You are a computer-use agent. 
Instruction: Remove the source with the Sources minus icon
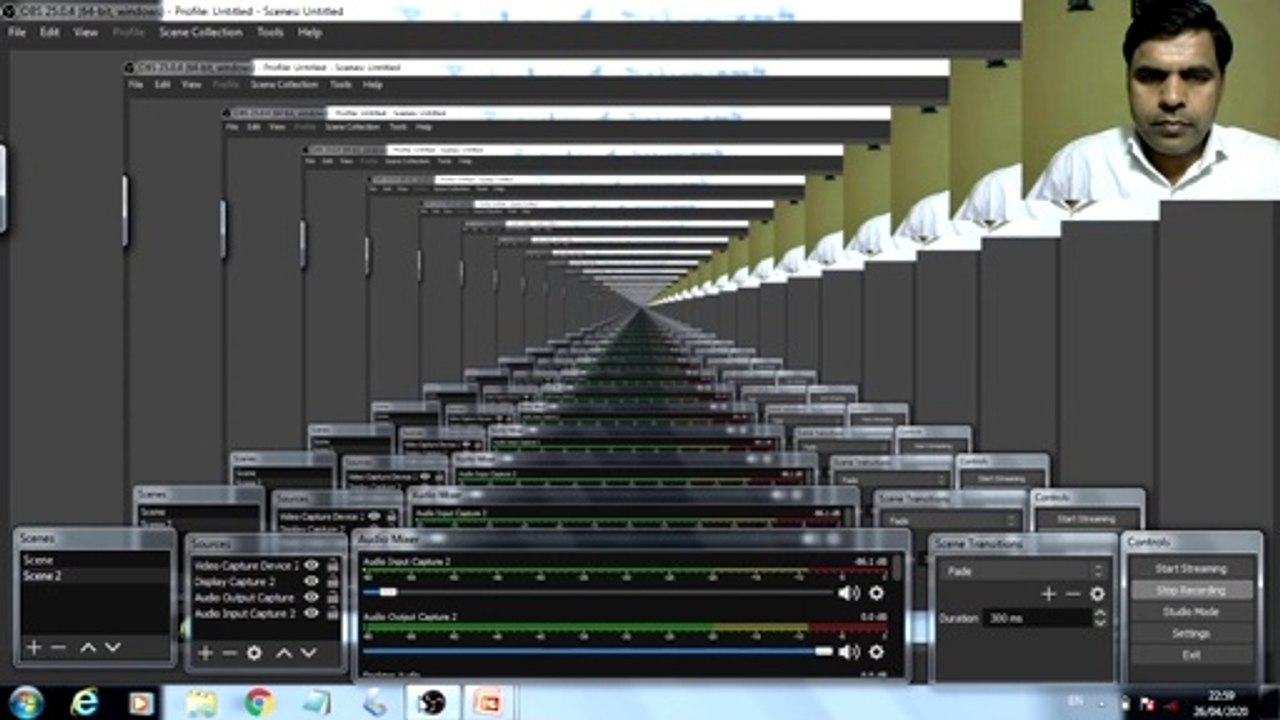click(229, 653)
